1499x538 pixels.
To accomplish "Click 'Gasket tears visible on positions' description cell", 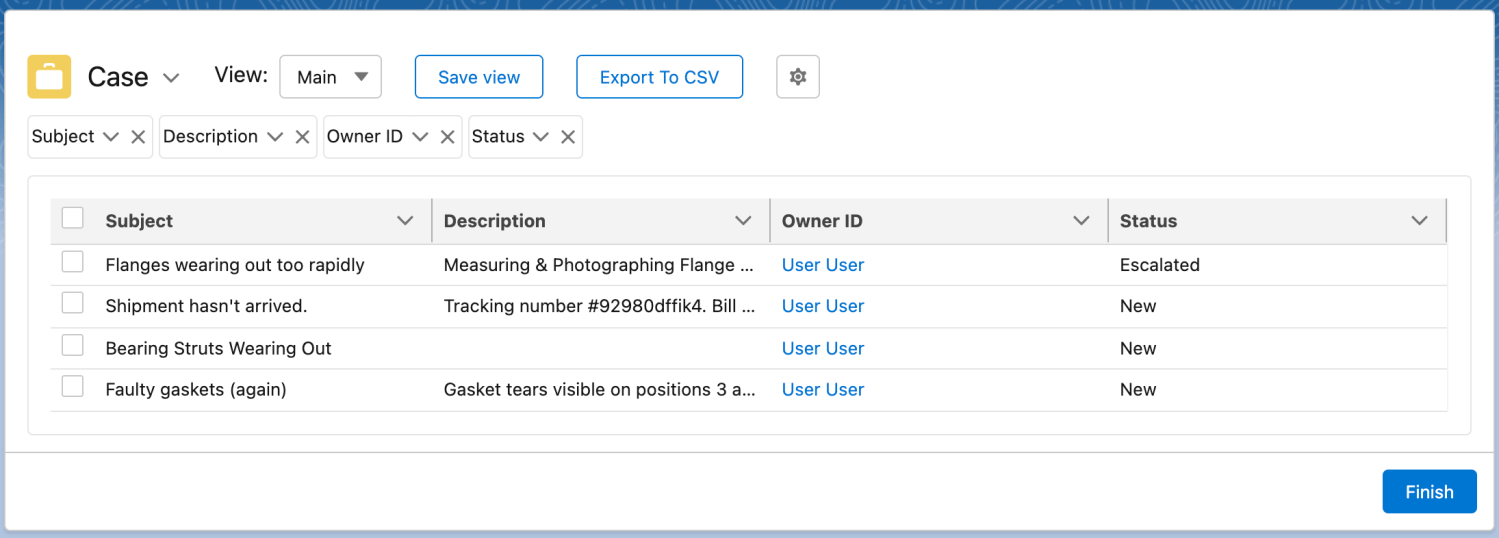I will 599,390.
